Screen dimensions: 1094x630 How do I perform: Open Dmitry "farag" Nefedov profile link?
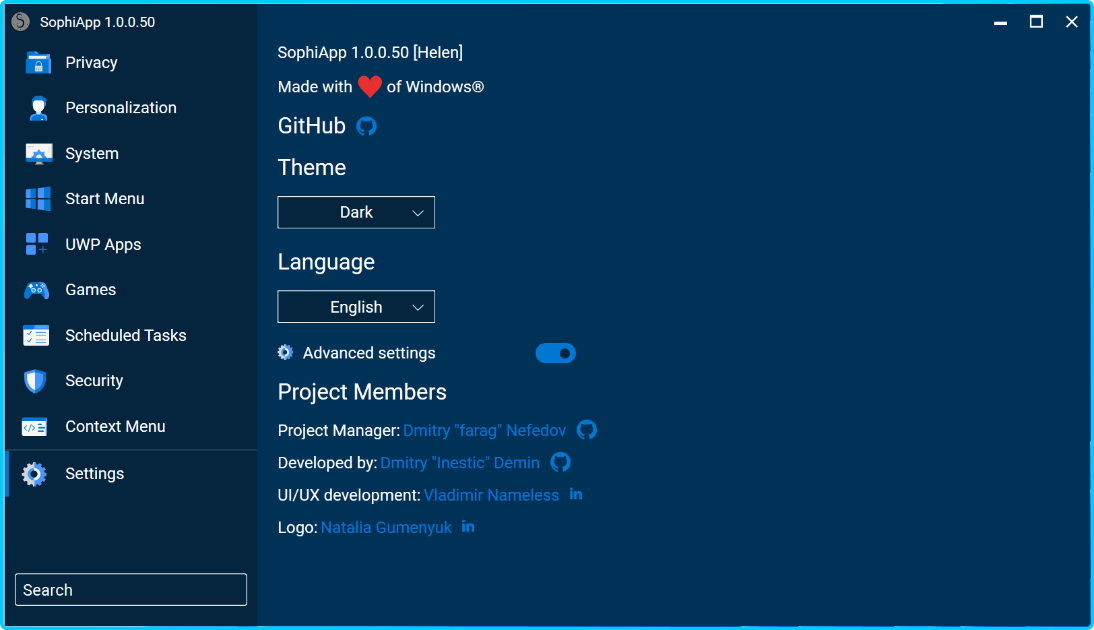(x=484, y=431)
